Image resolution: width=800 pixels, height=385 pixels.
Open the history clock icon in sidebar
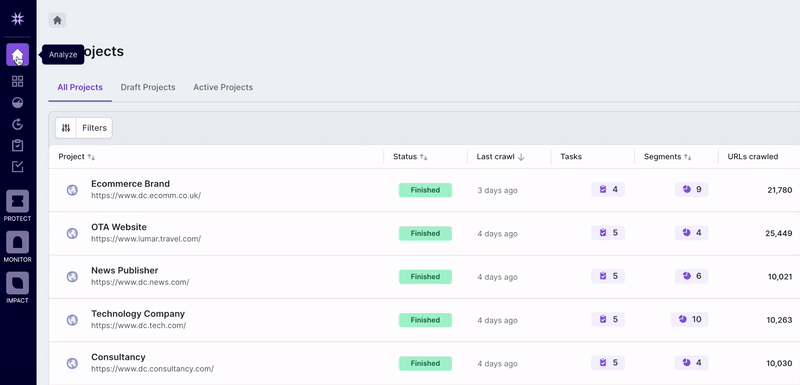coord(17,124)
